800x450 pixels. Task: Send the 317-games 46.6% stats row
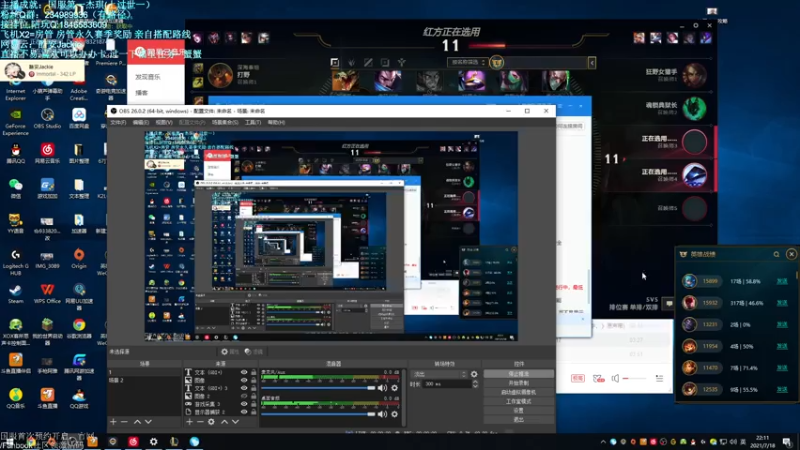[x=782, y=303]
